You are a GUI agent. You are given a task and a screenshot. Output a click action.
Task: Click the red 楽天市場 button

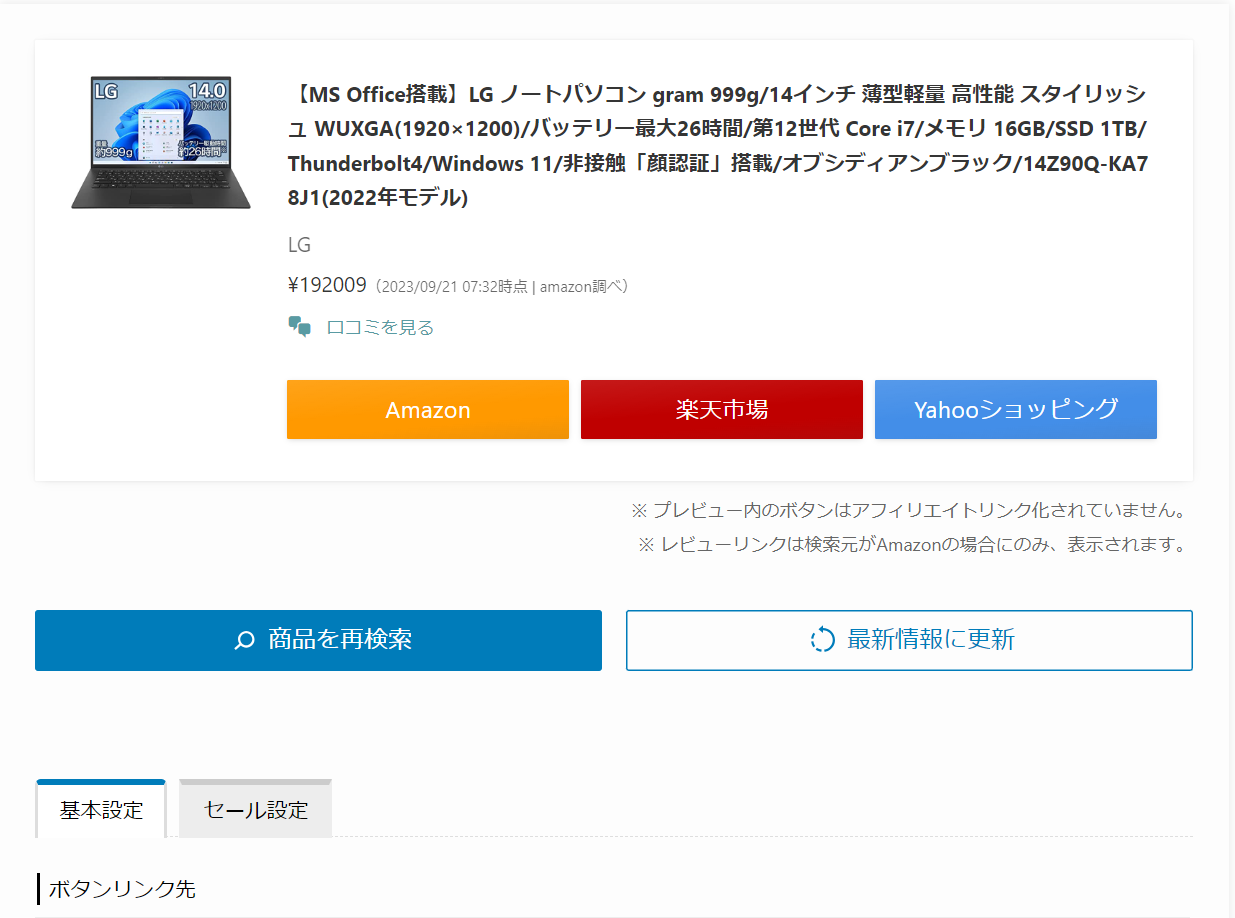721,409
